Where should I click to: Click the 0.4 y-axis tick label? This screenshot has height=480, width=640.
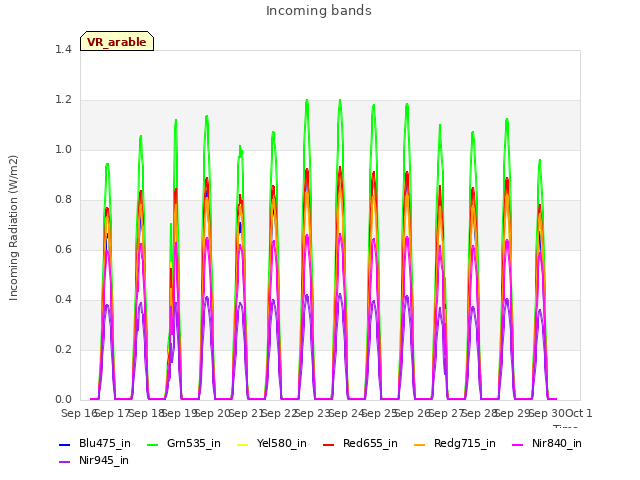click(63, 300)
